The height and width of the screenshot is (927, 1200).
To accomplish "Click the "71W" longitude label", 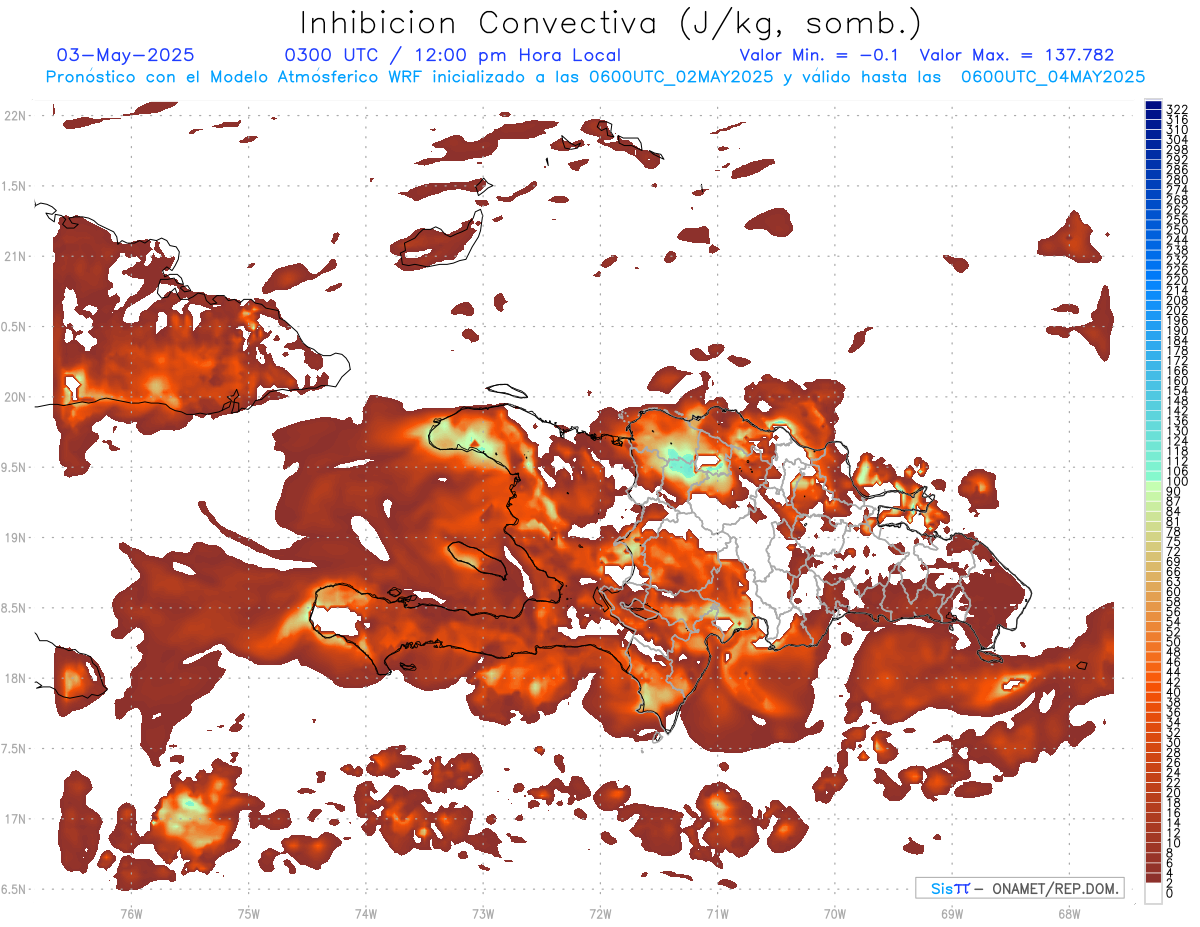I will [717, 913].
